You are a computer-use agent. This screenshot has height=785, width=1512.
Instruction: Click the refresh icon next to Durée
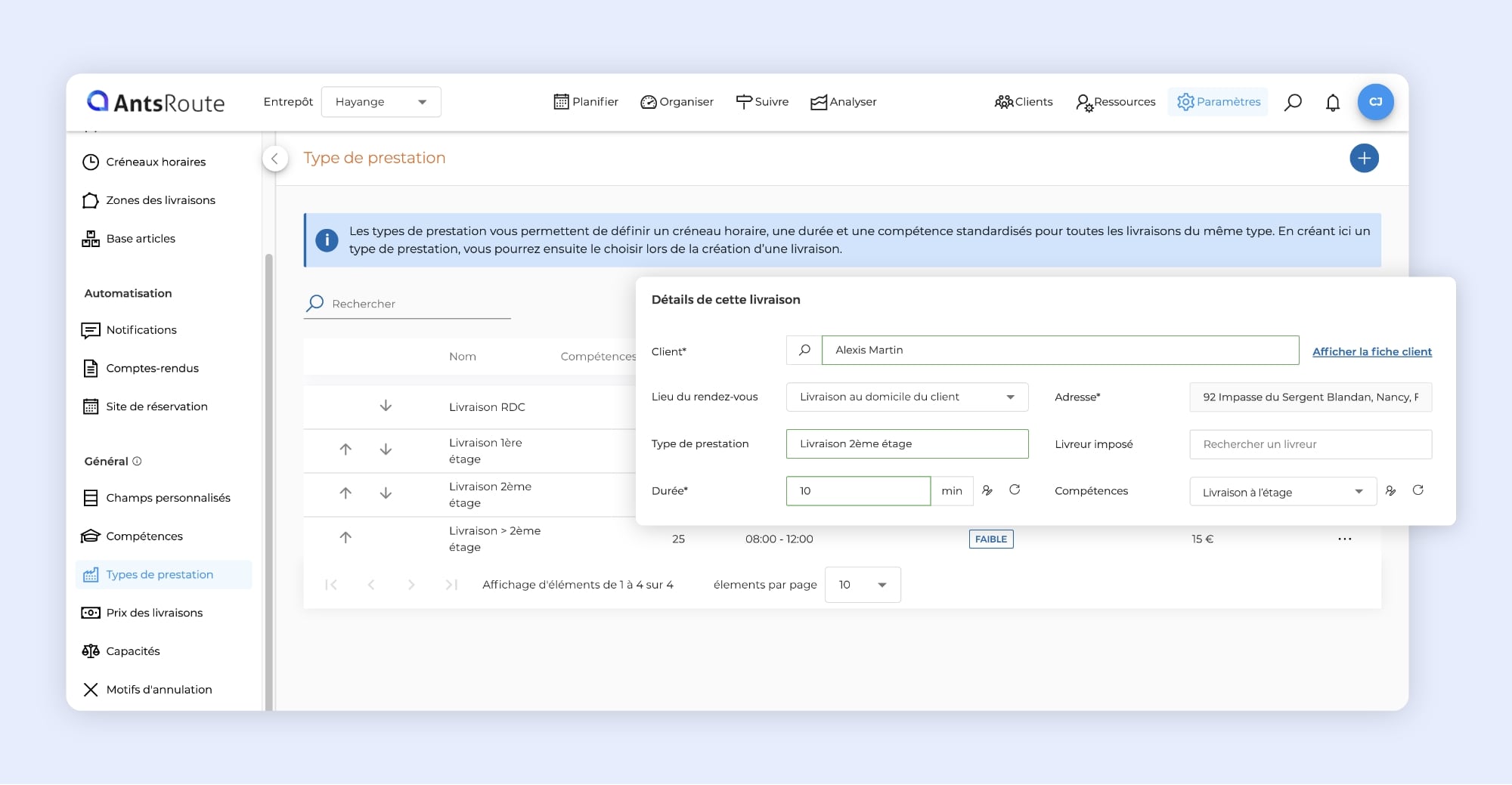pos(1015,490)
